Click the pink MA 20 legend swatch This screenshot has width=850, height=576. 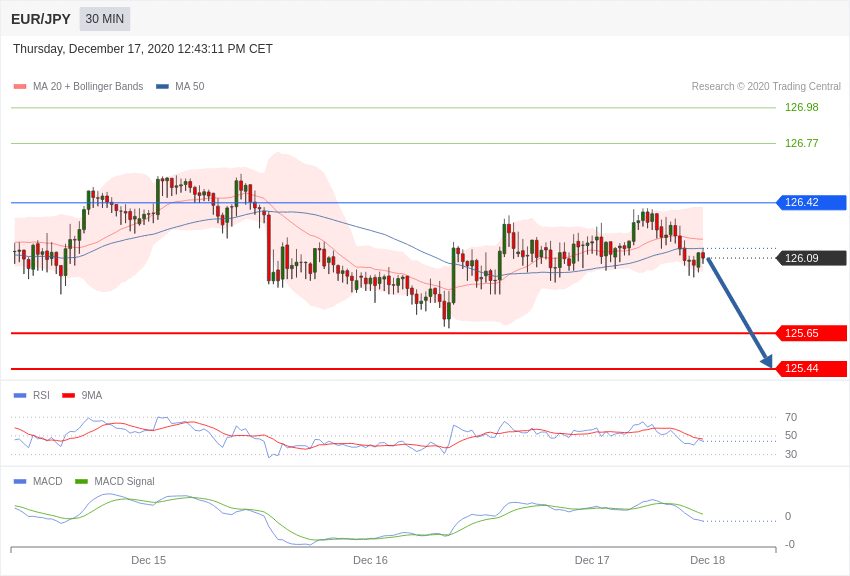click(20, 86)
